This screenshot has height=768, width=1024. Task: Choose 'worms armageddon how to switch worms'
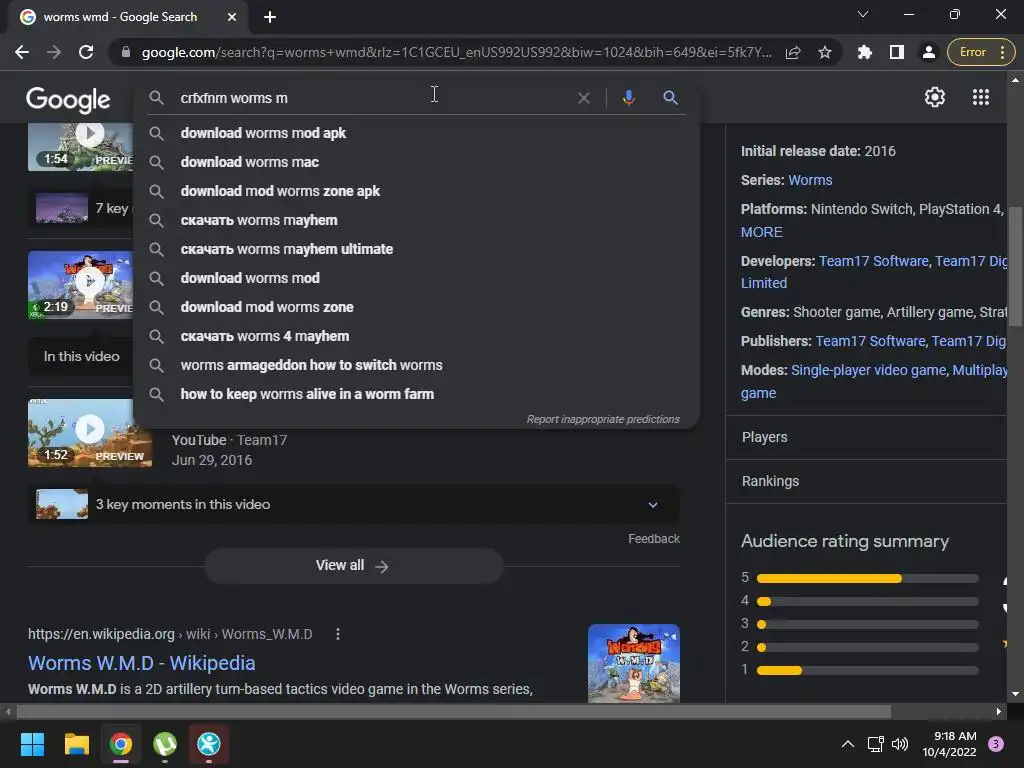click(416, 365)
